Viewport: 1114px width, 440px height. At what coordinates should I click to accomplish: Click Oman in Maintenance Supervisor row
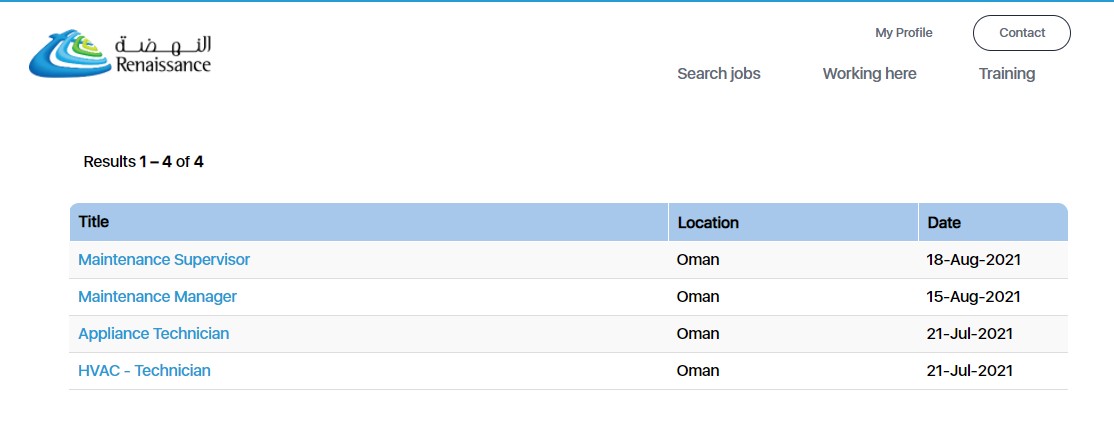698,259
